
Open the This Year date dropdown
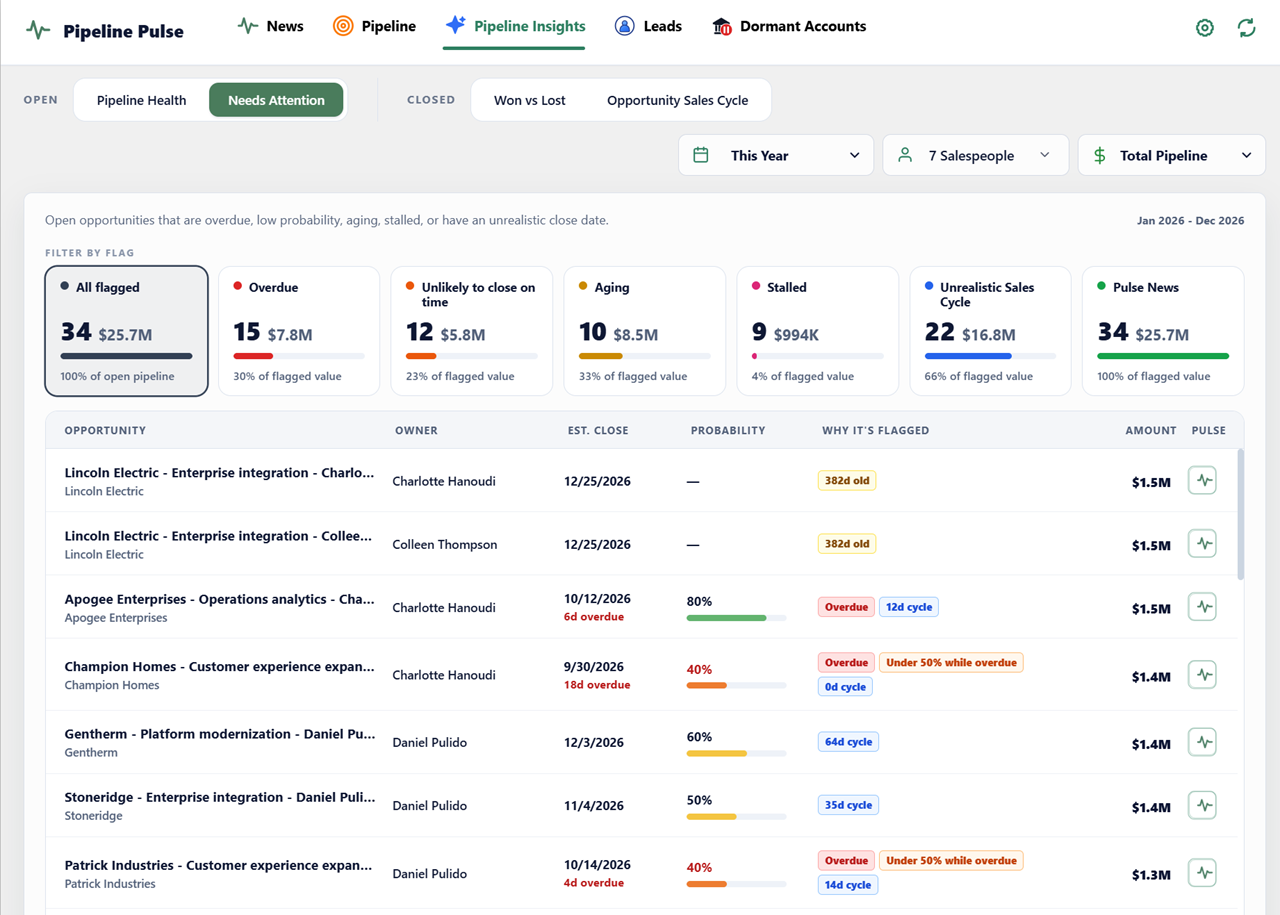[x=776, y=155]
